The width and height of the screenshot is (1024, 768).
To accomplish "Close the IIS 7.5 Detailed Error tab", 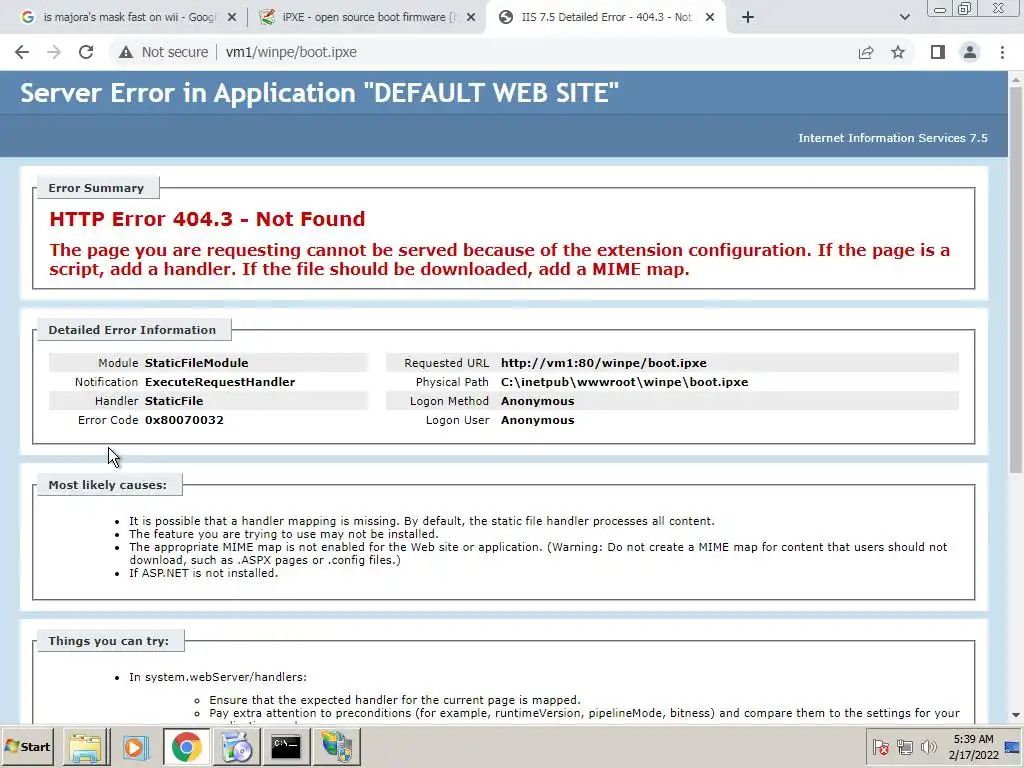I will tap(710, 18).
